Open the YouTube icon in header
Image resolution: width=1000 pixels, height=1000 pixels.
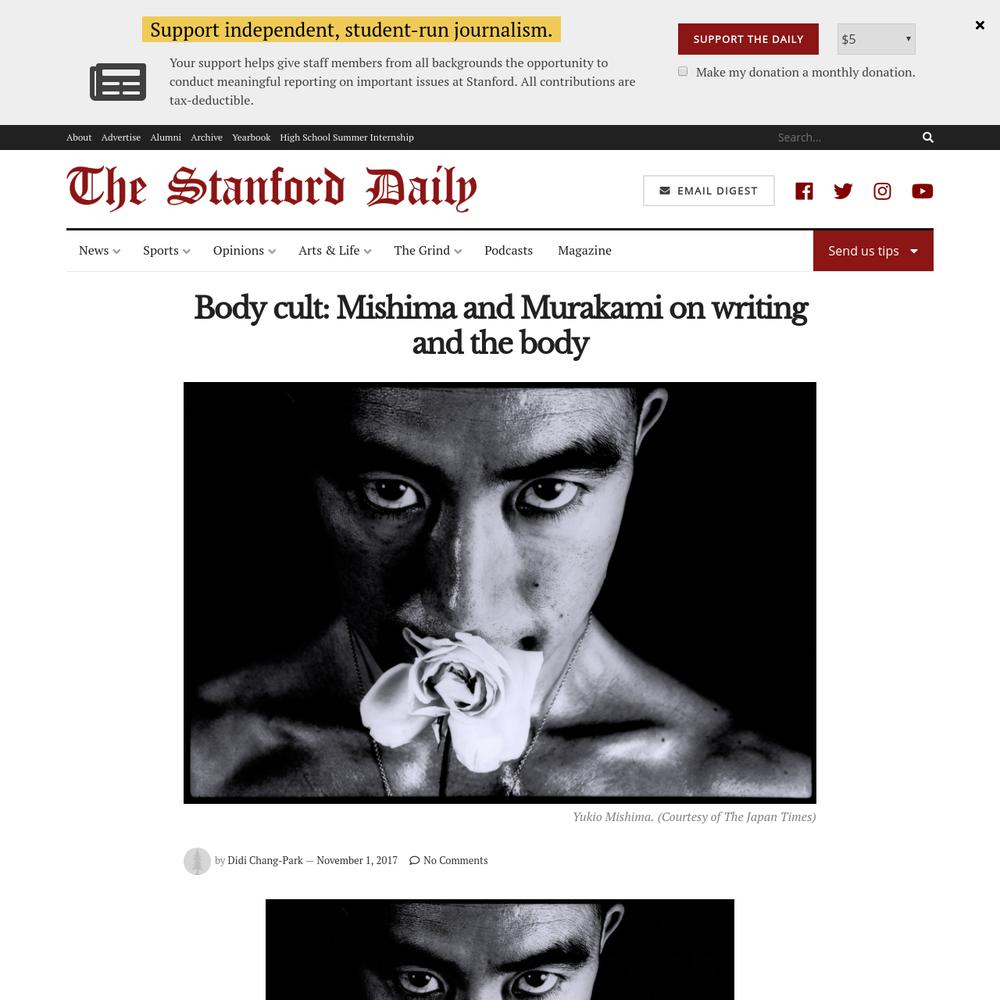[x=922, y=191]
